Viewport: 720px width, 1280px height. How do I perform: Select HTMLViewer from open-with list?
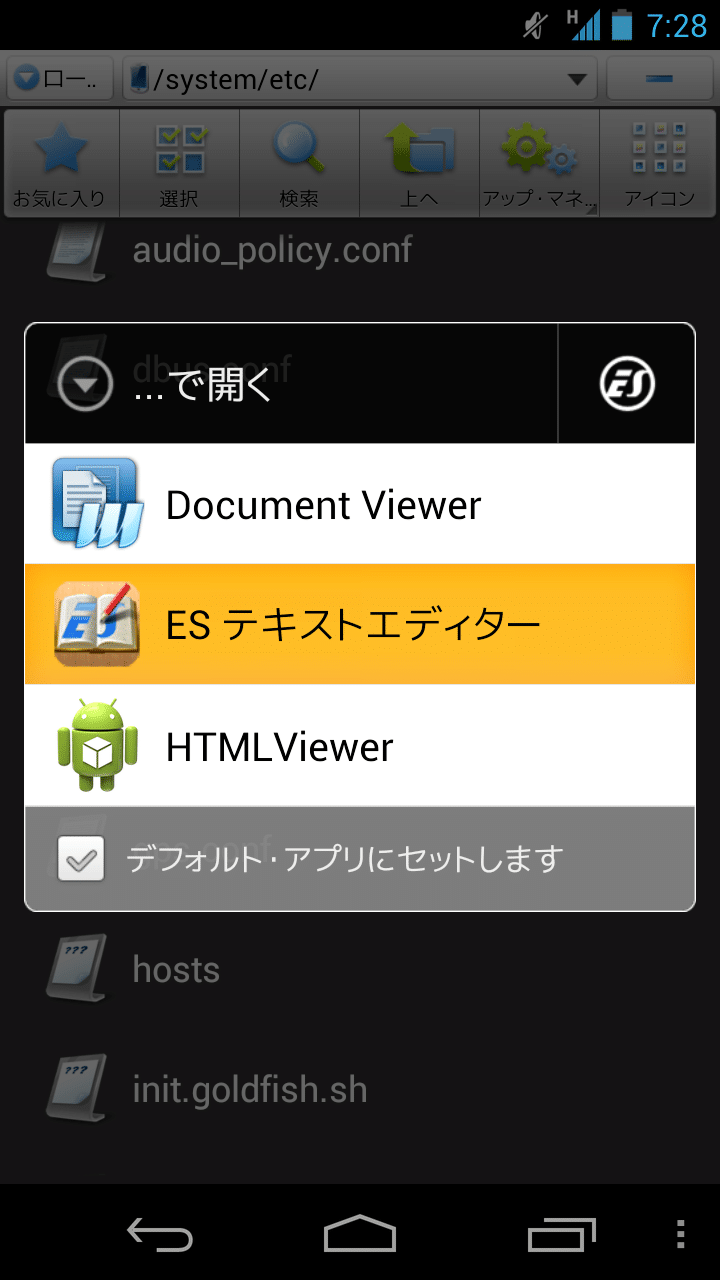360,746
